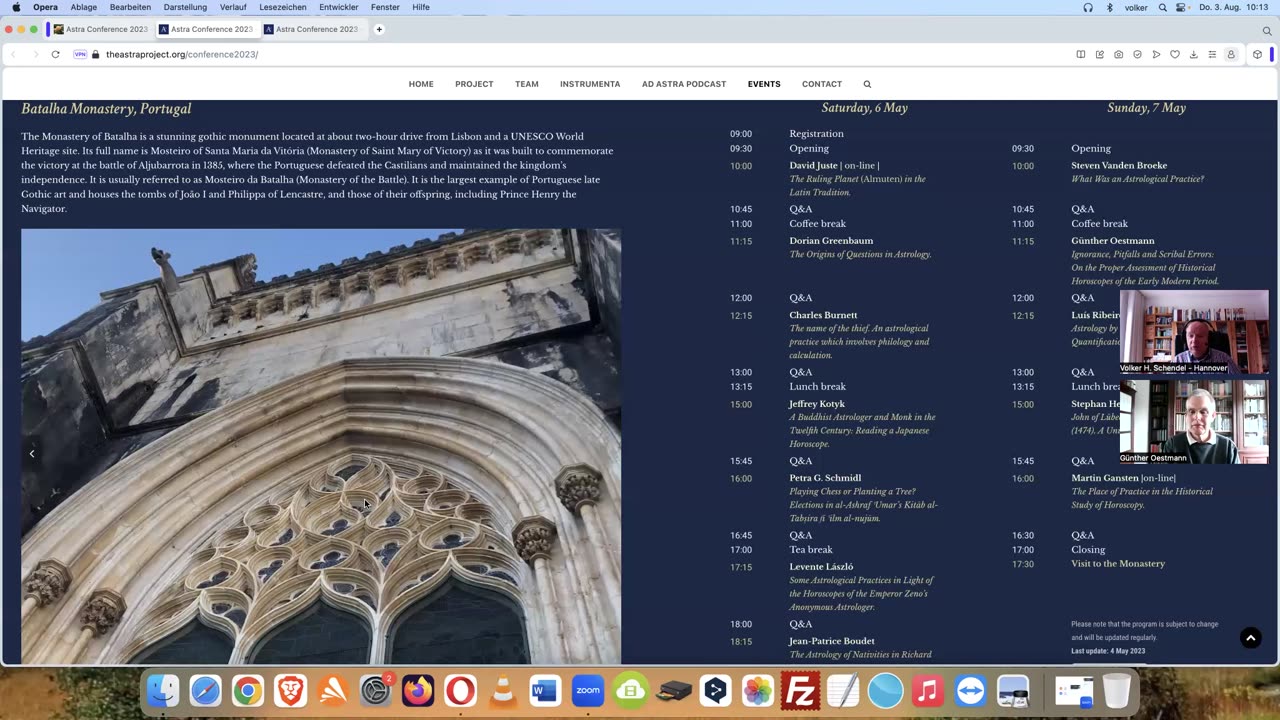Open EVENTS in site navigation

pyautogui.click(x=764, y=84)
